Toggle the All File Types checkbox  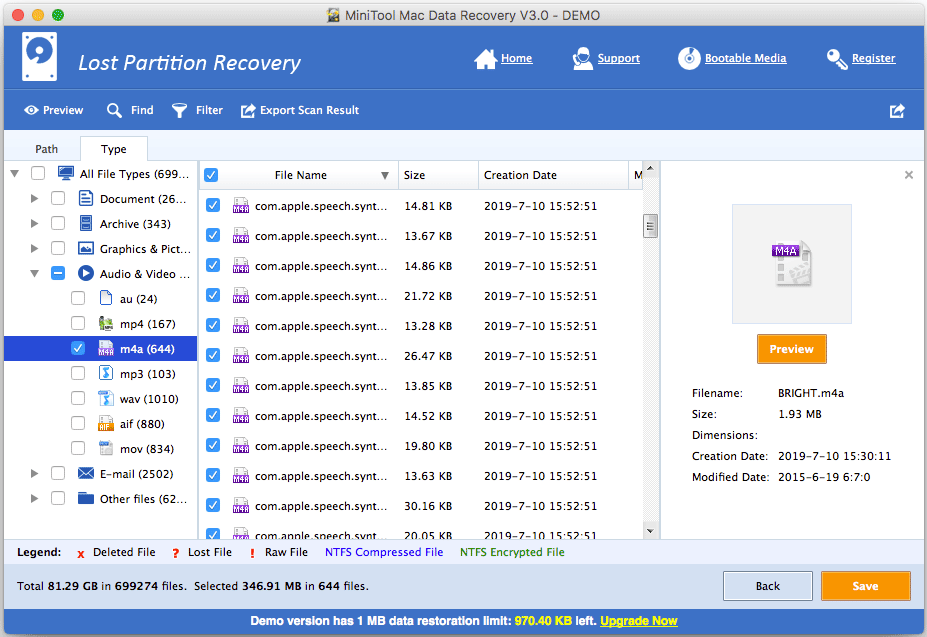(x=38, y=173)
